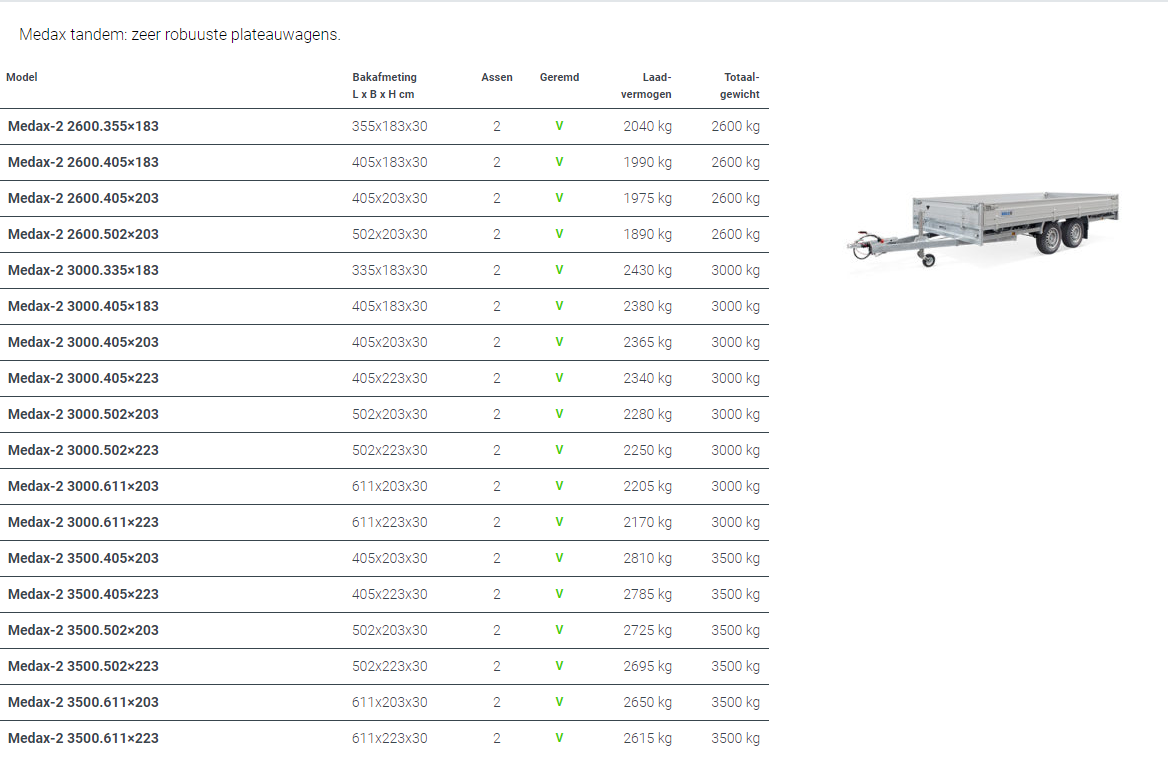Select model Medax-2 3500.611×203
This screenshot has height=771, width=1168.
point(83,702)
